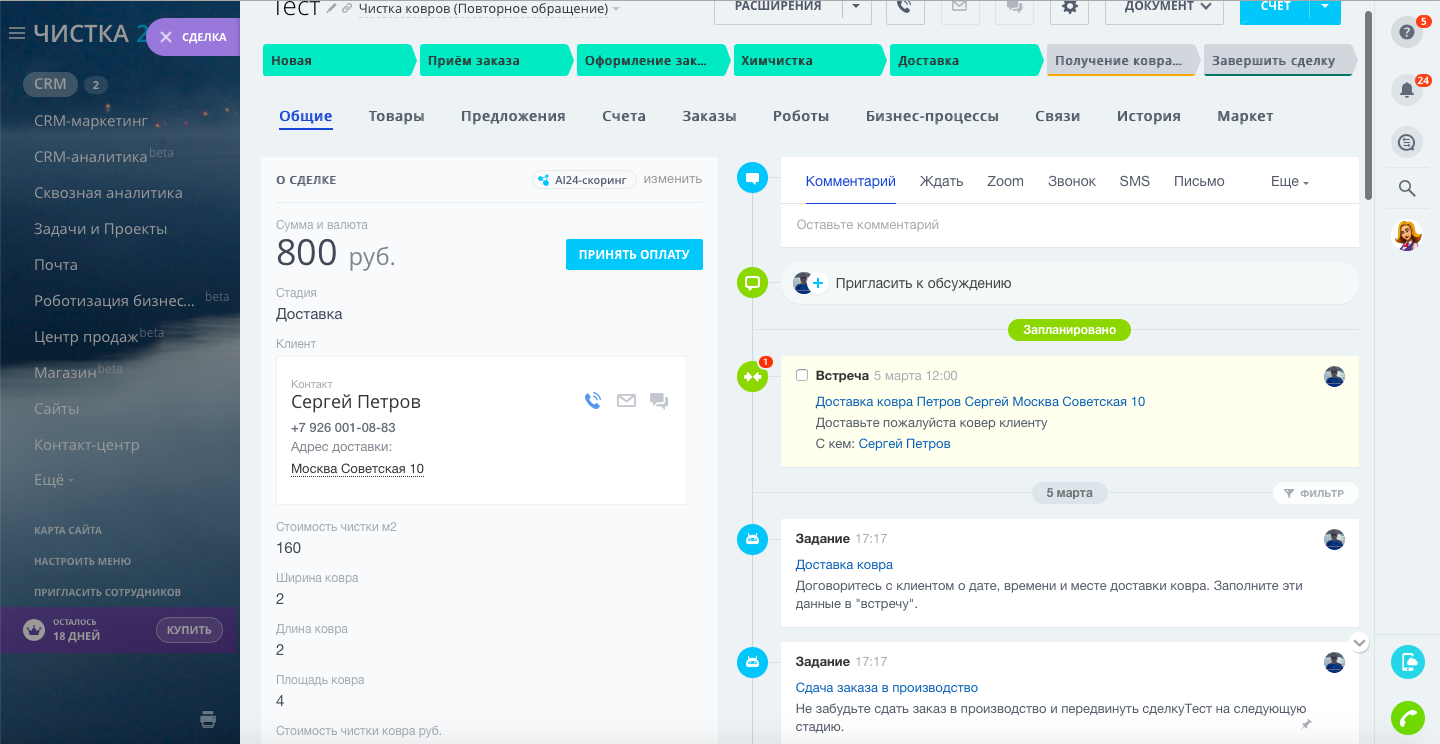The width and height of the screenshot is (1440, 744).
Task: Open the Чистка ковров (Повторное обращение) pipeline dropdown
Action: tap(489, 9)
